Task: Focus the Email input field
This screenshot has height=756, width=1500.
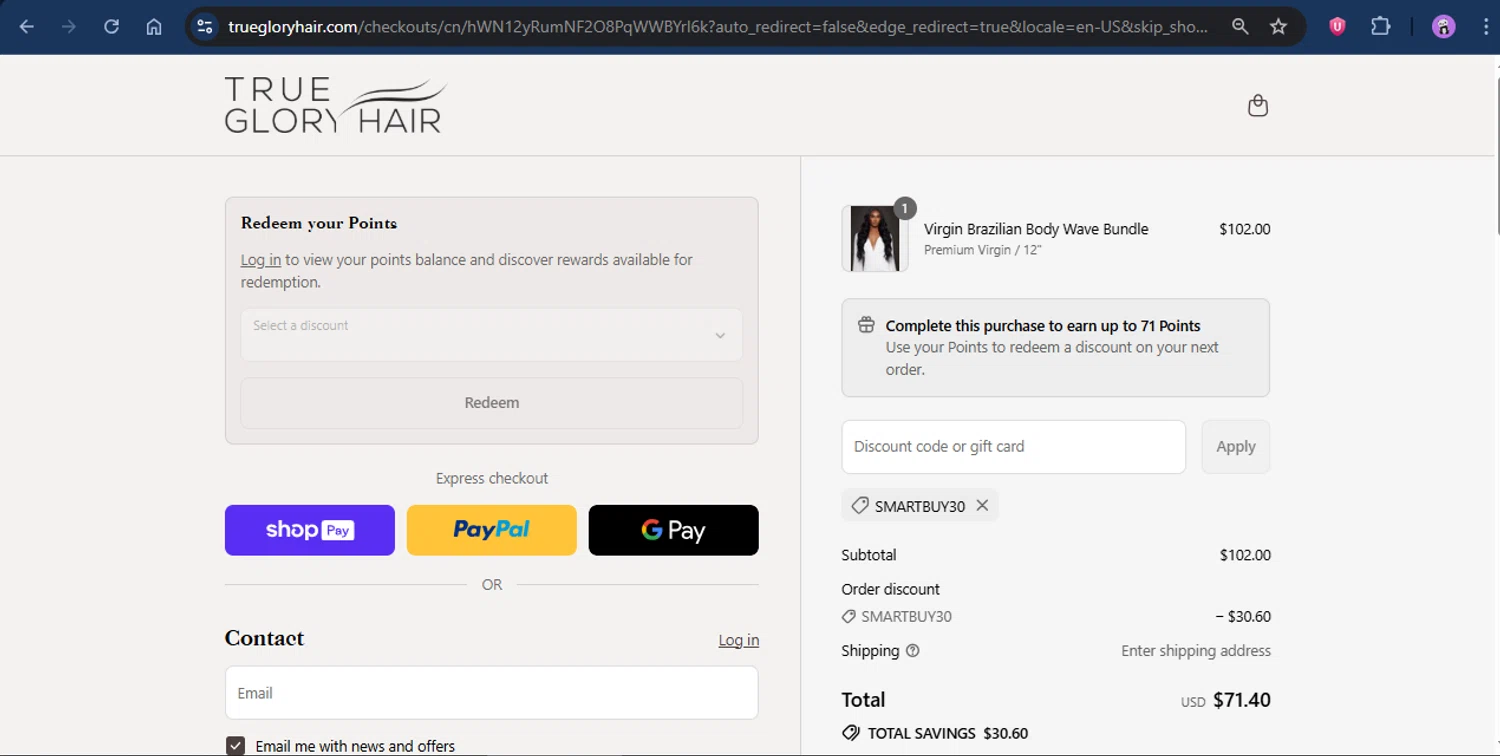Action: click(491, 693)
